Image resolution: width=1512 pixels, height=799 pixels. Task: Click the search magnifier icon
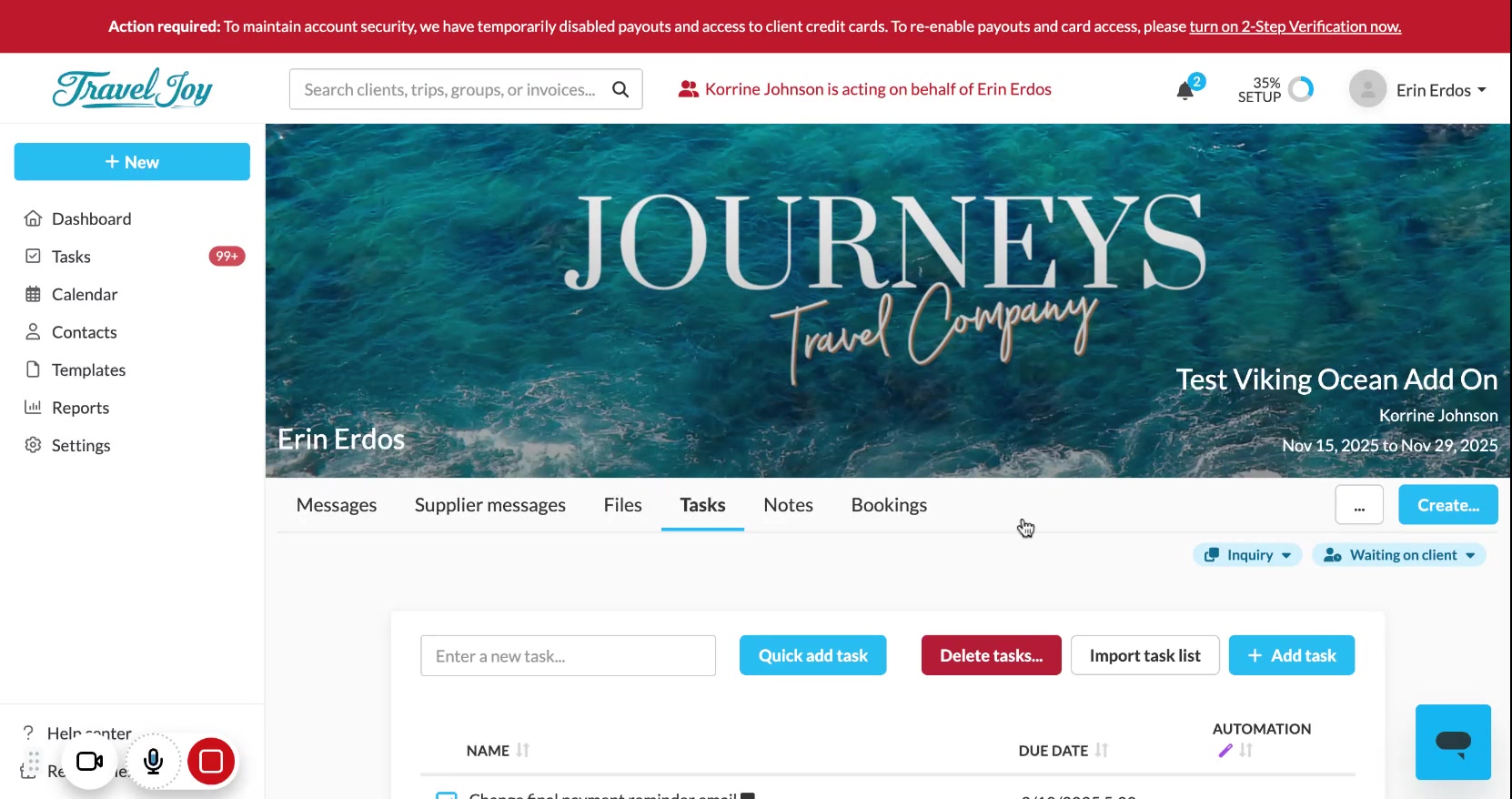[620, 89]
